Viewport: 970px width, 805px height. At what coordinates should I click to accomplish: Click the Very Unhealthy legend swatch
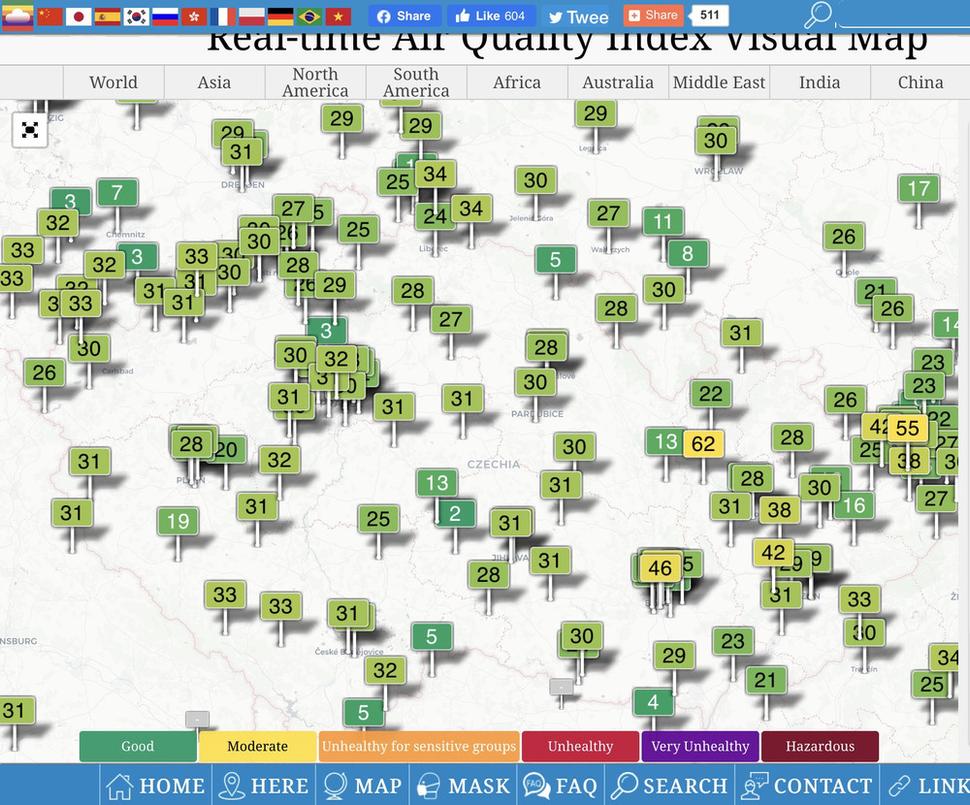(x=700, y=746)
